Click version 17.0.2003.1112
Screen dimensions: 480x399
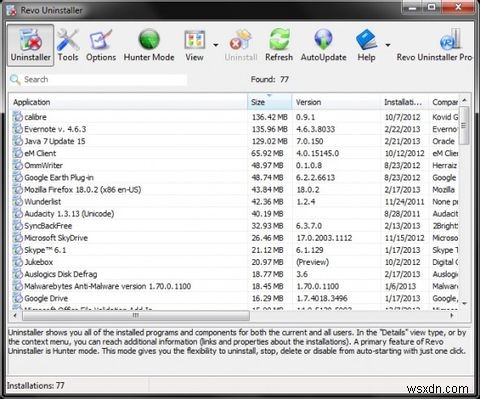pos(324,238)
